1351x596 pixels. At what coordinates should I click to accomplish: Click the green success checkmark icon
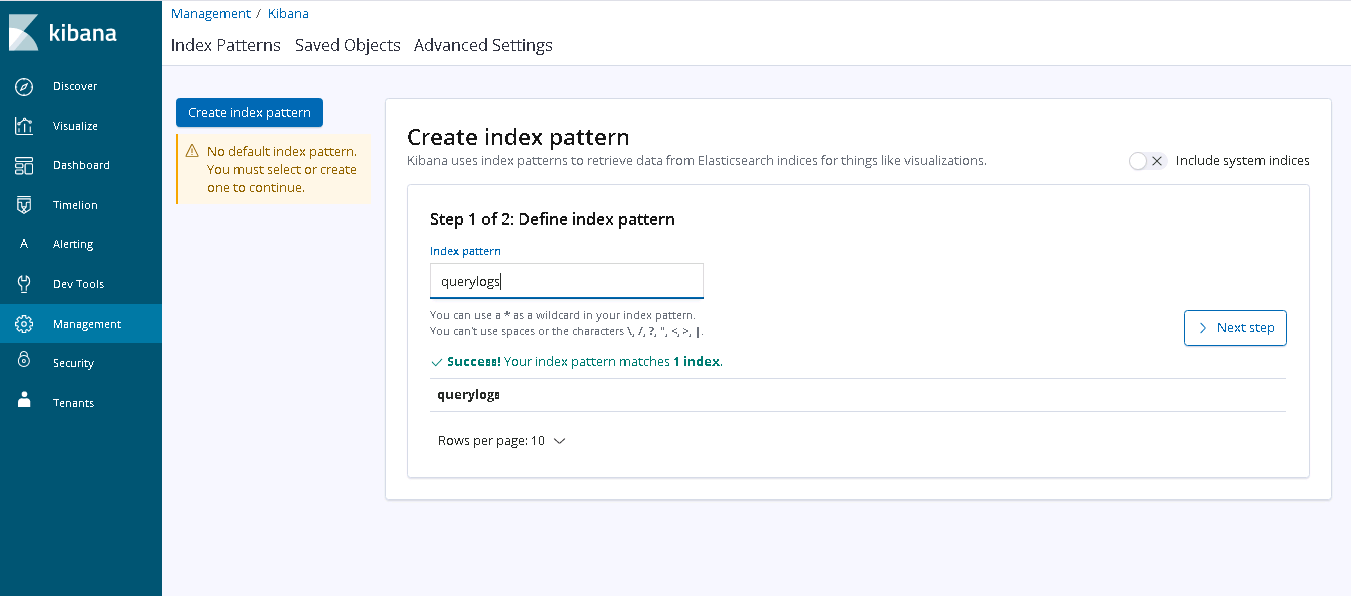(x=436, y=361)
